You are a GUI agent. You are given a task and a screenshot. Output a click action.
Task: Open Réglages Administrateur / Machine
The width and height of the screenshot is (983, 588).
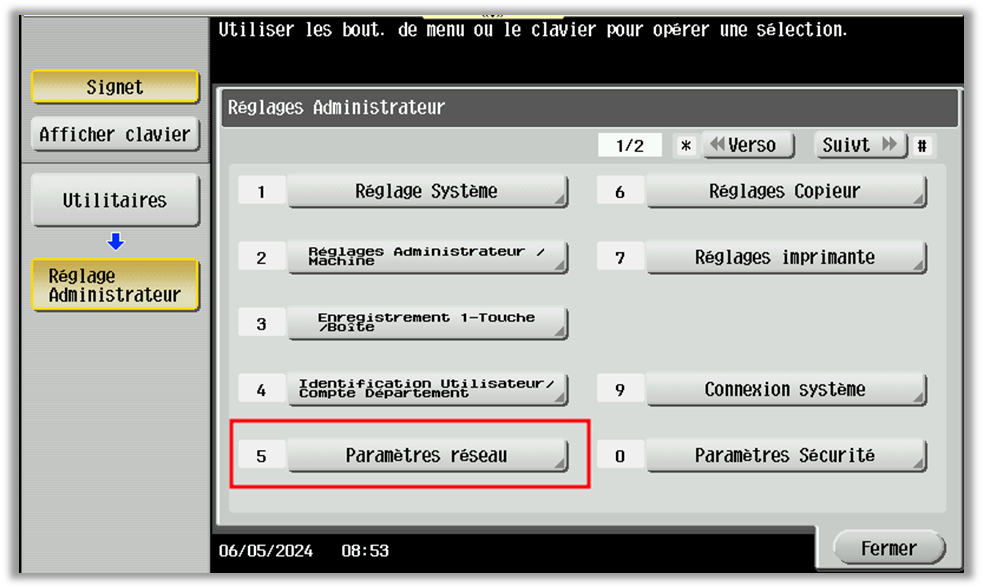click(428, 257)
